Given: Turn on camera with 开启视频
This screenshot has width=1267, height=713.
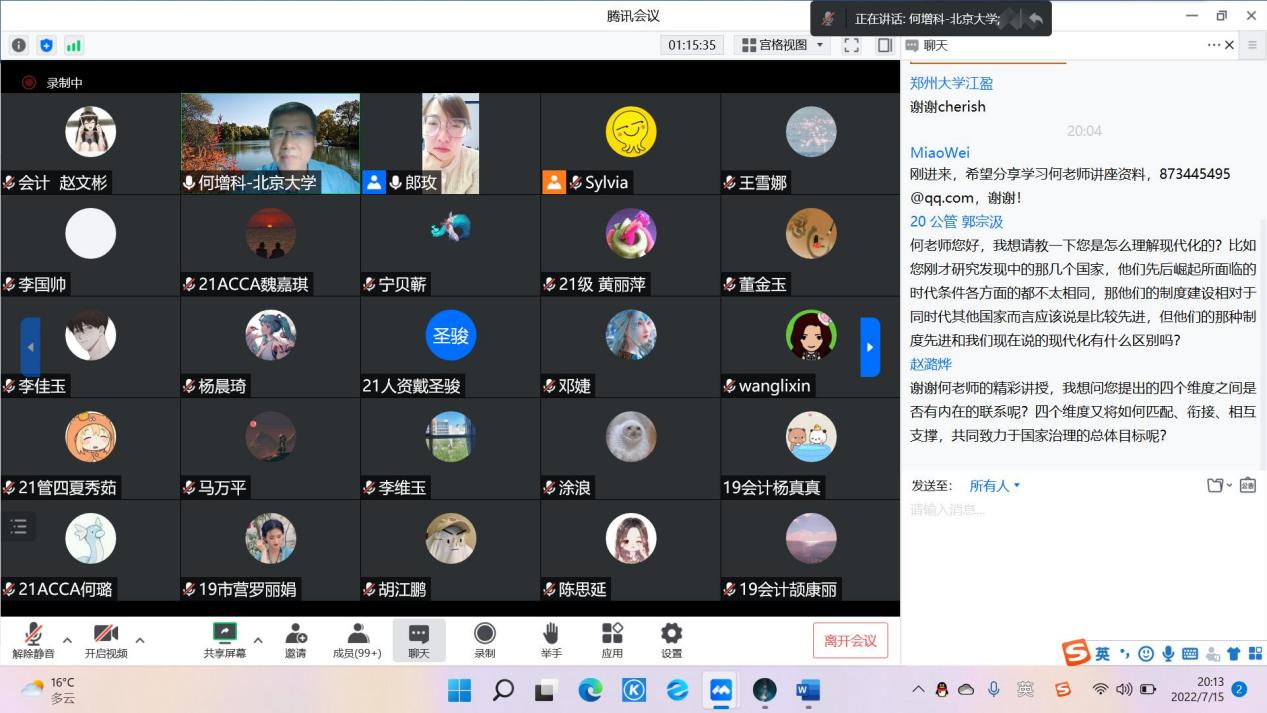Looking at the screenshot, I should pos(106,640).
